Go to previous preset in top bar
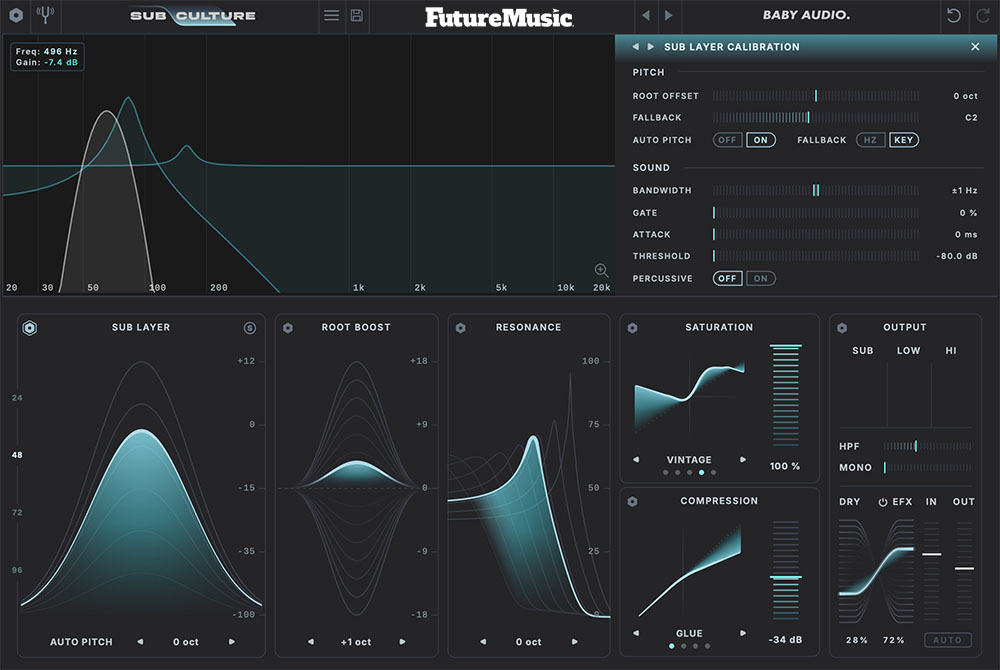The height and width of the screenshot is (670, 1000). point(646,15)
